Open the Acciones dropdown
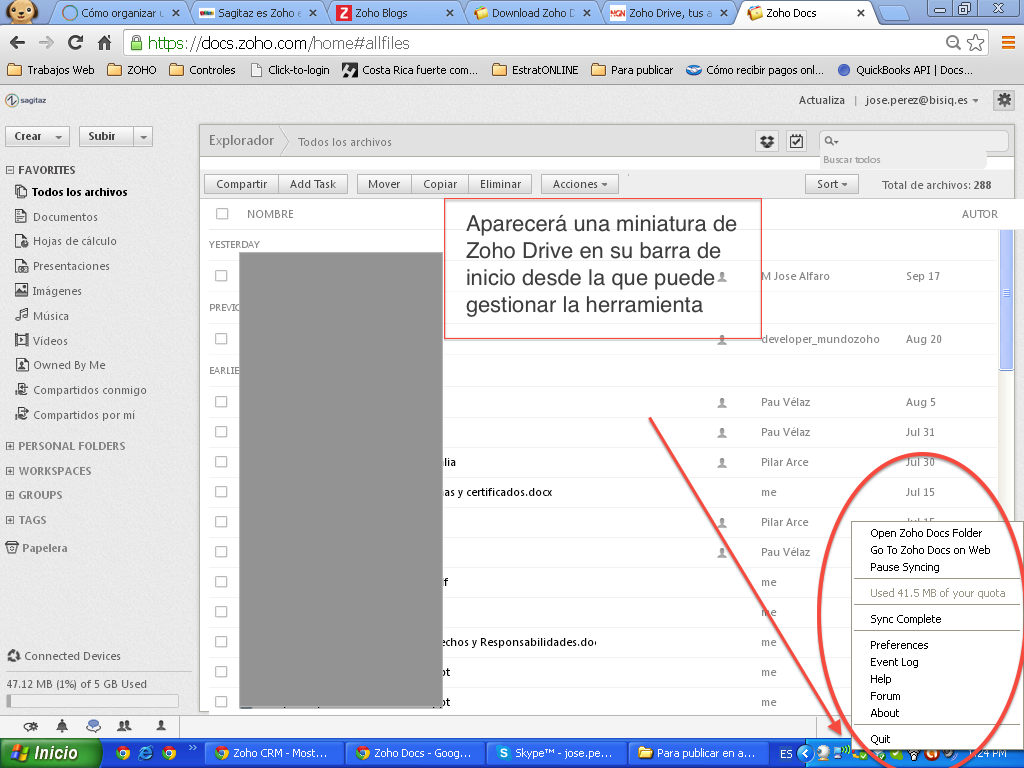Screen dimensions: 1024x768 pos(580,184)
